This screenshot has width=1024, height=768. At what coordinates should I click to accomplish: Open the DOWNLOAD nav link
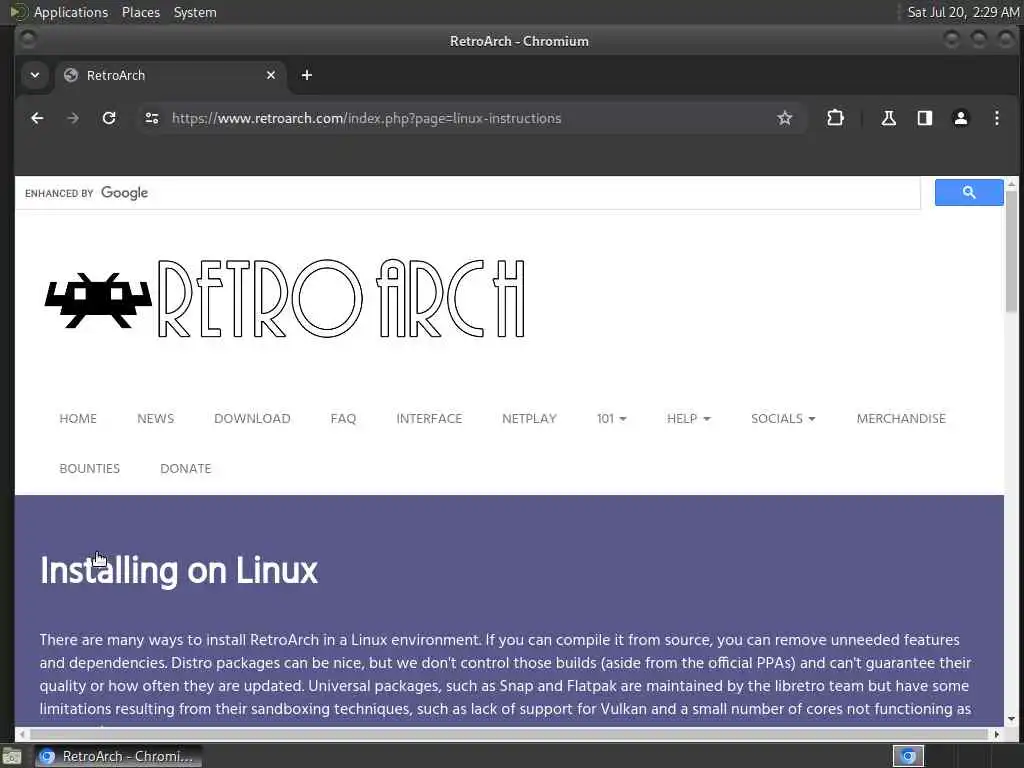[x=252, y=419]
